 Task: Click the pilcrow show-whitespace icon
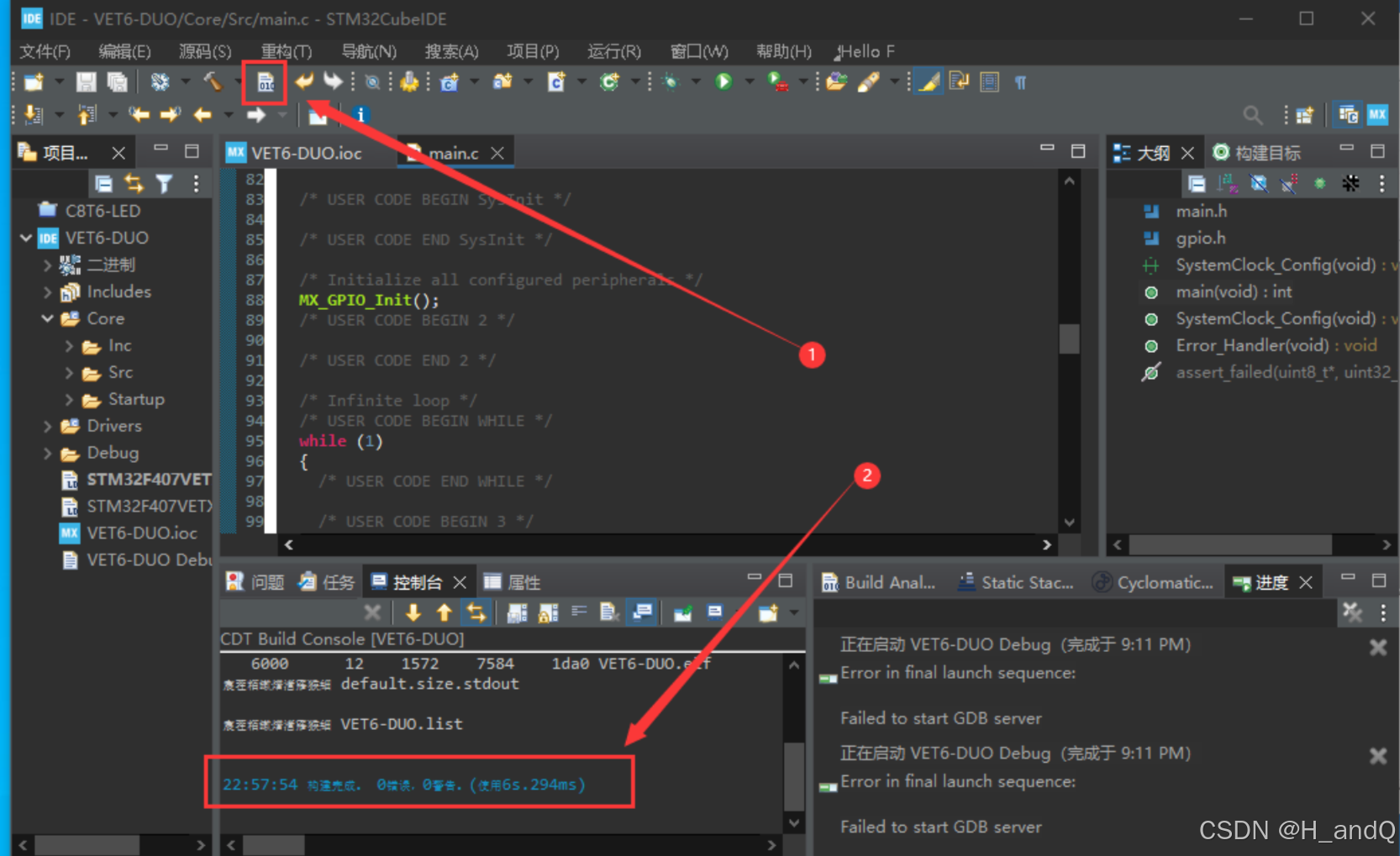1020,82
